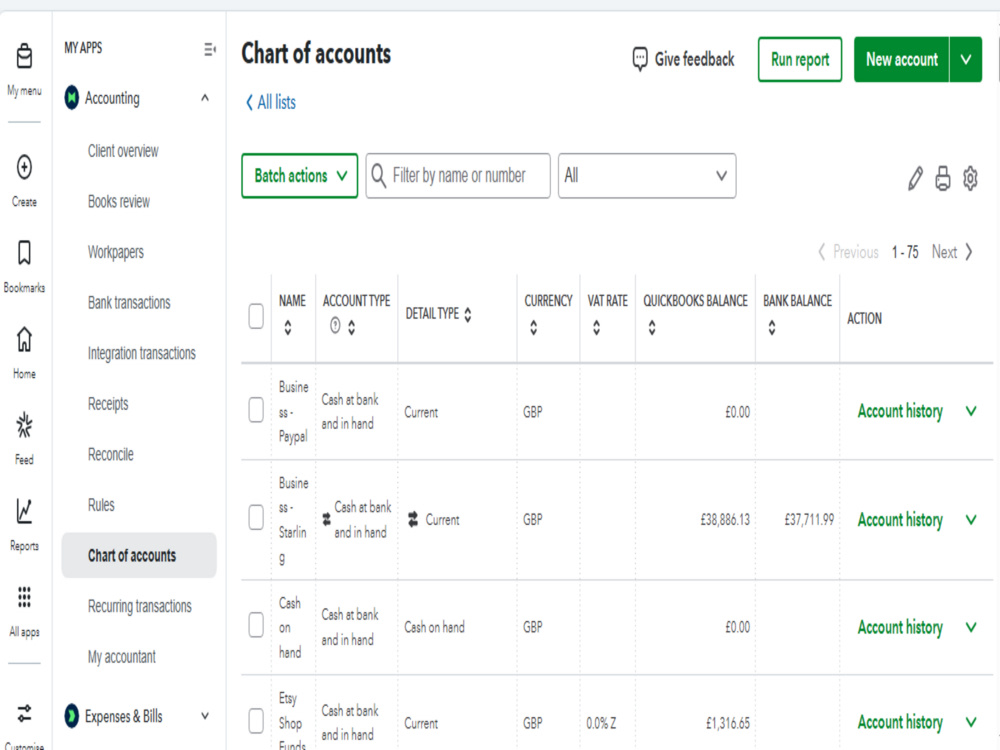Sort by Detail Type column arrows
Viewport: 1000px width, 750px height.
(x=467, y=314)
